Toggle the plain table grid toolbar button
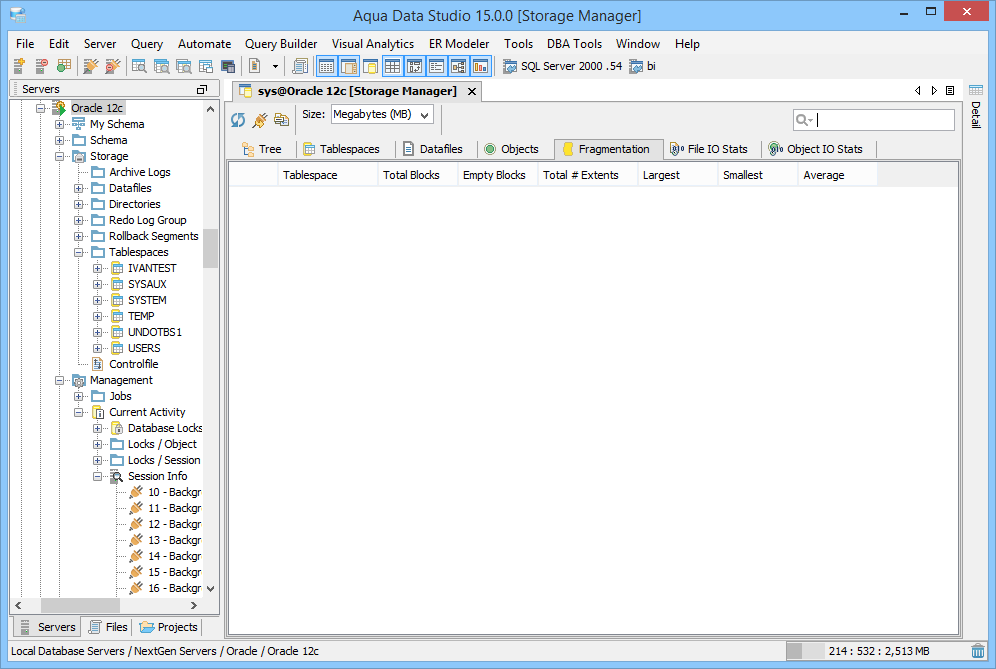The width and height of the screenshot is (996, 669). point(393,65)
